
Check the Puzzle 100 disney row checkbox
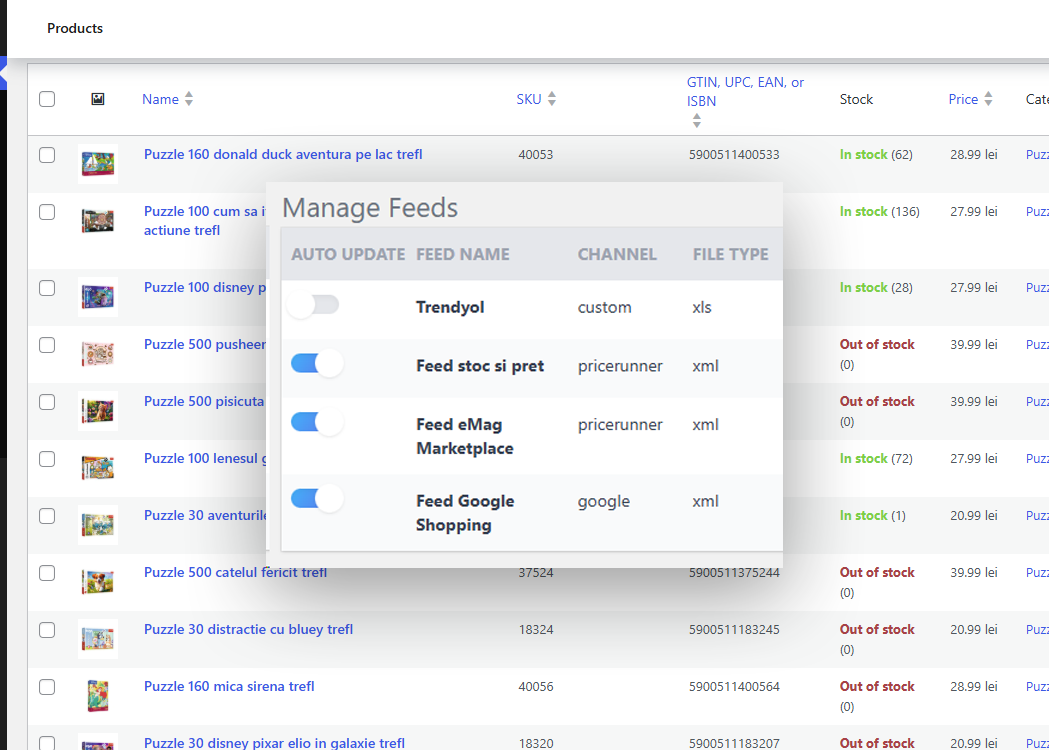[47, 288]
